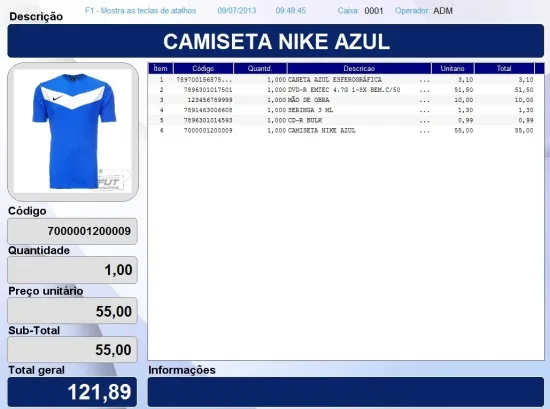Select the CD-R BULK row
This screenshot has height=409, width=550.
[342, 120]
